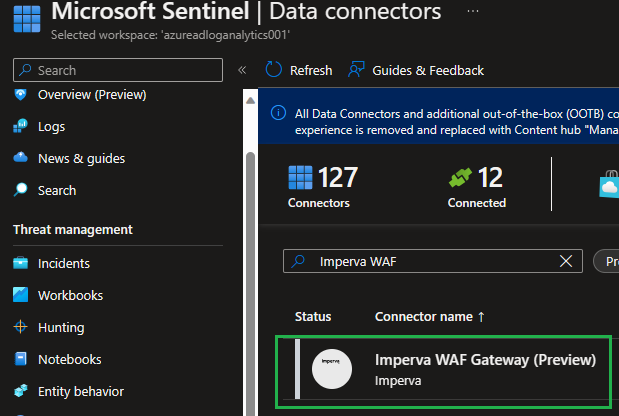
Task: Click the Imperva logo circle
Action: coord(332,369)
